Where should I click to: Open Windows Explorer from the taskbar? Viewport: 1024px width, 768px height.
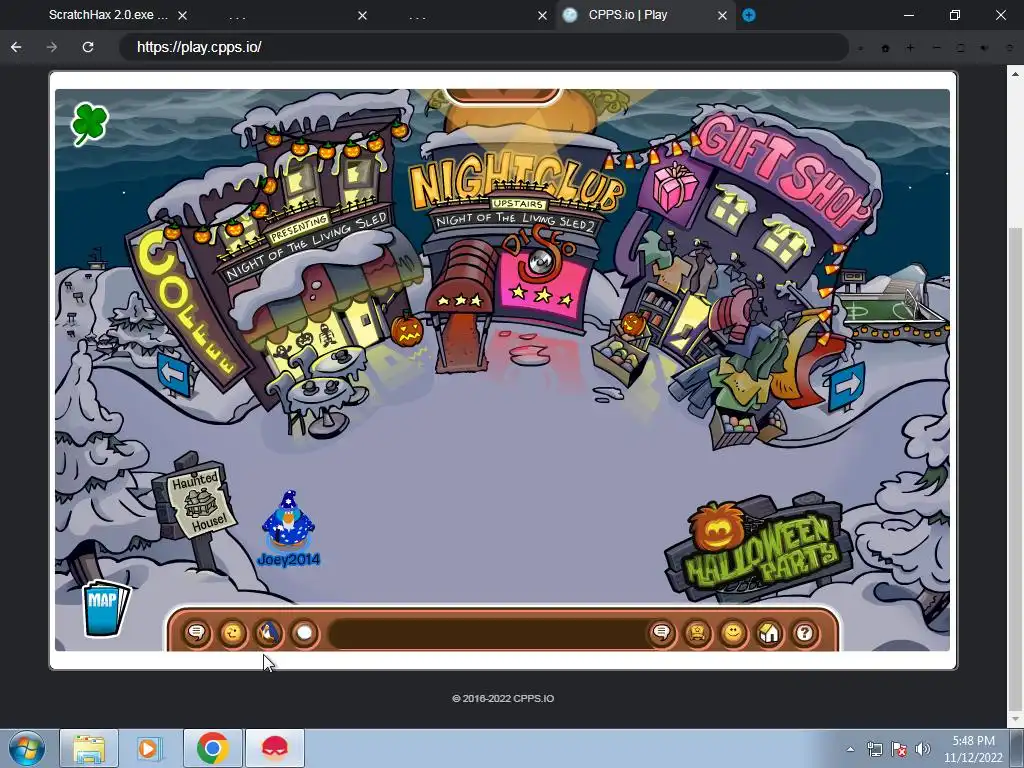pos(89,748)
